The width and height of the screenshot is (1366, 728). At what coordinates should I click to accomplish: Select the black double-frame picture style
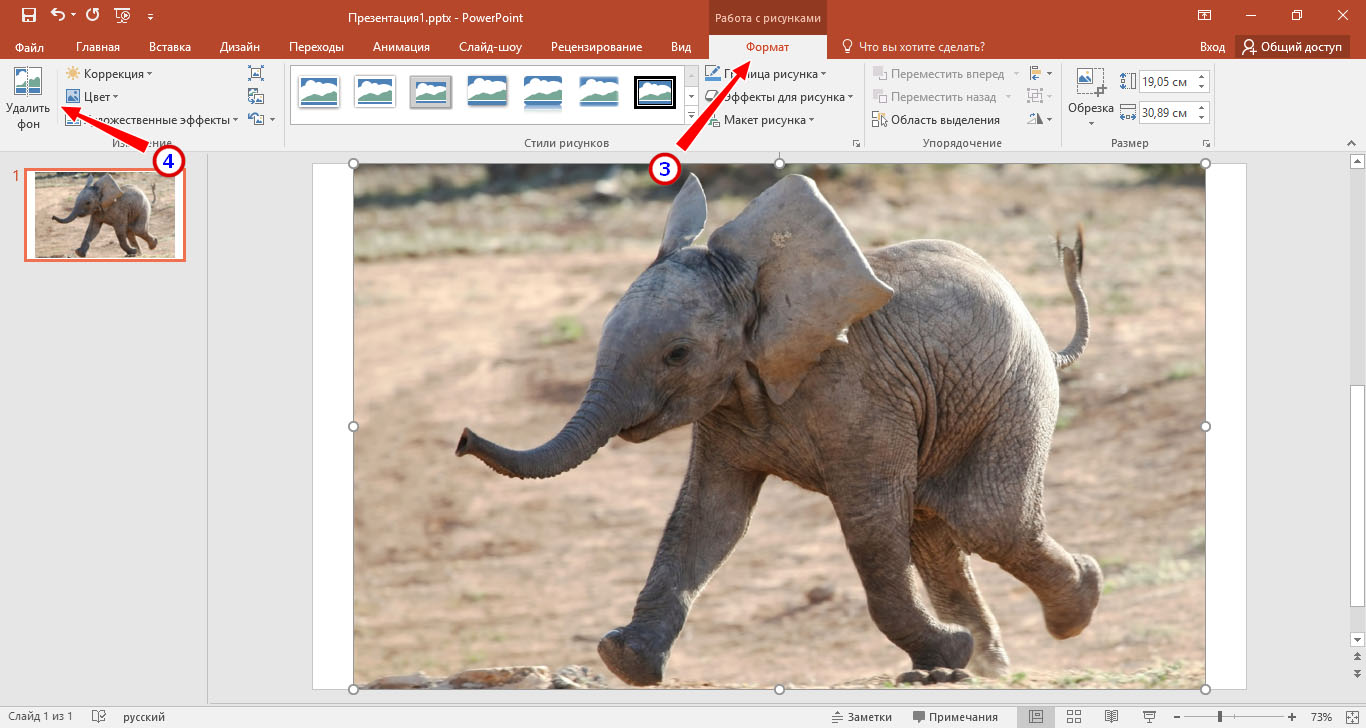656,92
